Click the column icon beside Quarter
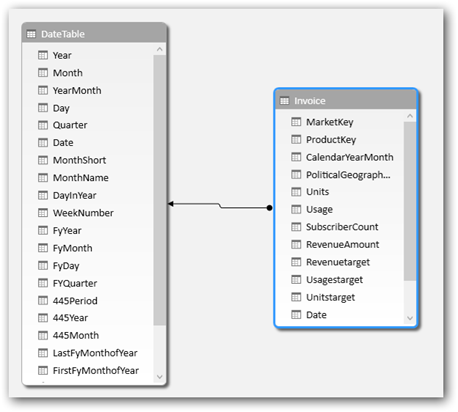Screen dimensions: 458x412 [x=43, y=125]
